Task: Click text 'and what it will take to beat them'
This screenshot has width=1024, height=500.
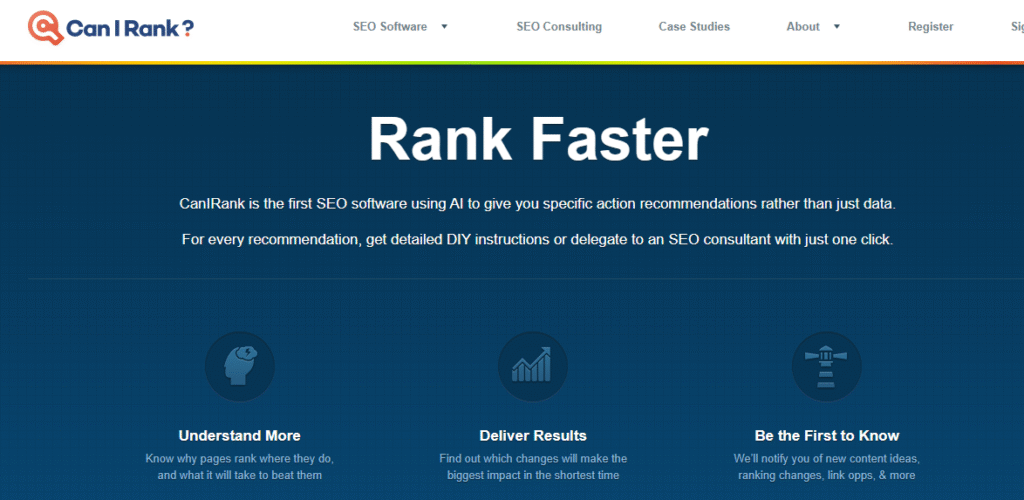Action: tap(240, 475)
